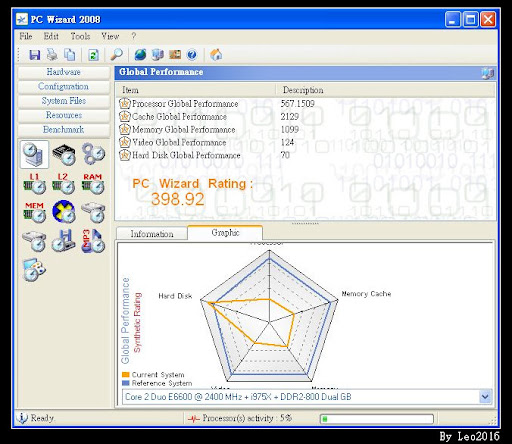The width and height of the screenshot is (512, 444).
Task: Switch to the Graphic tab
Action: pos(225,232)
